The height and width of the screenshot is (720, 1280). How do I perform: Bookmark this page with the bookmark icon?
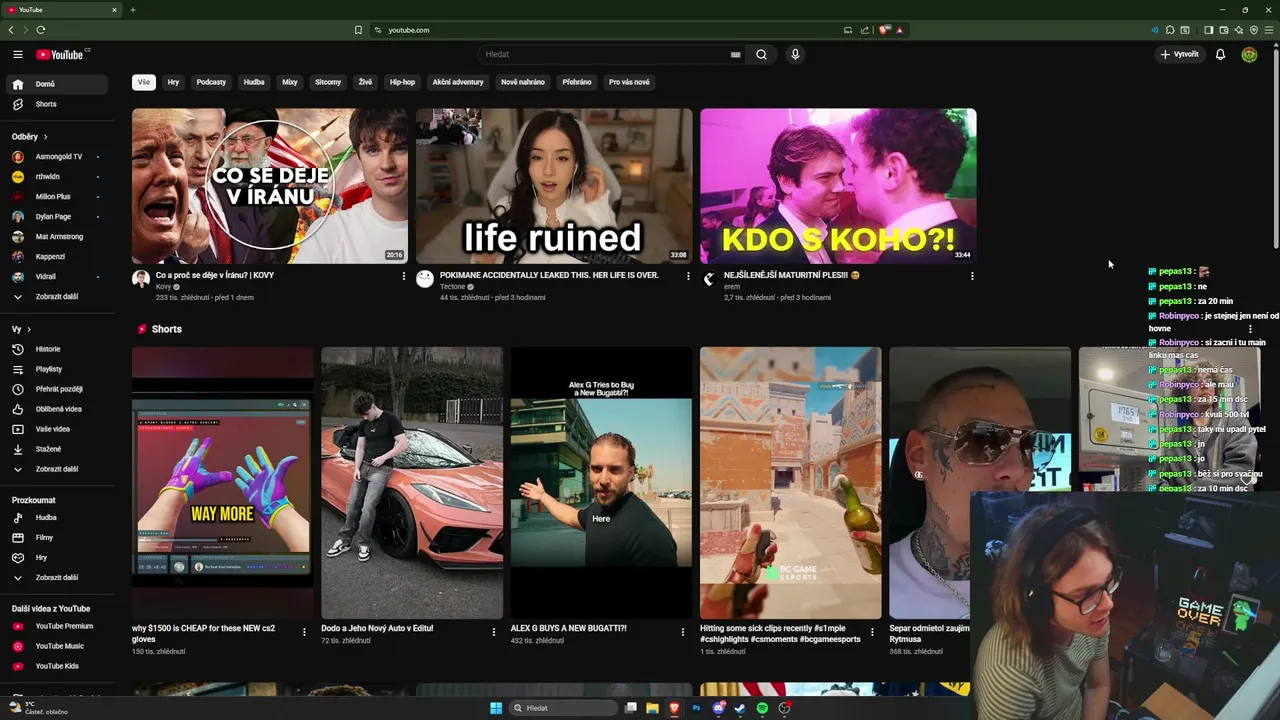[x=358, y=30]
